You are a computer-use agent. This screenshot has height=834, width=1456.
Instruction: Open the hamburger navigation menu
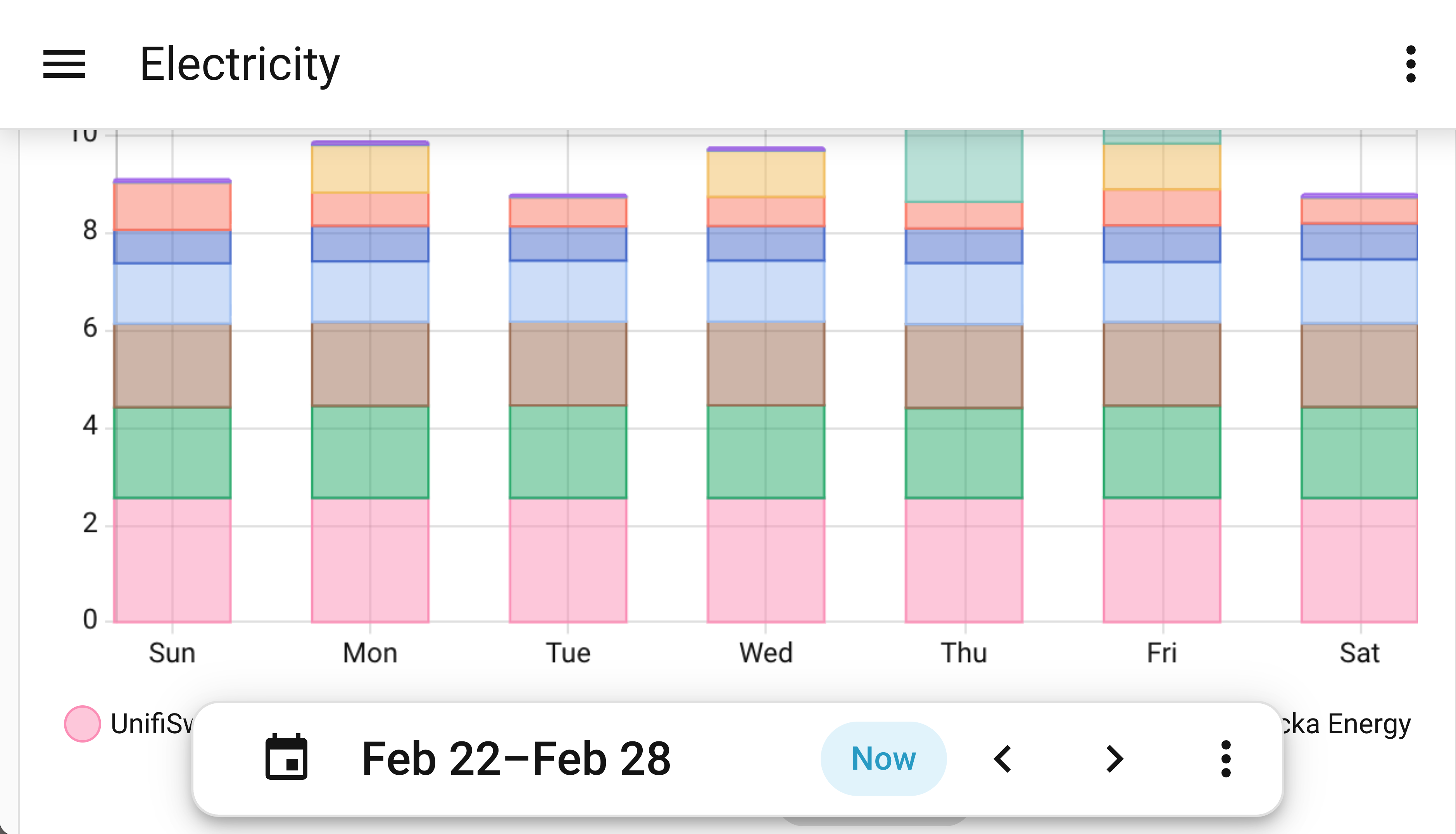[x=64, y=64]
